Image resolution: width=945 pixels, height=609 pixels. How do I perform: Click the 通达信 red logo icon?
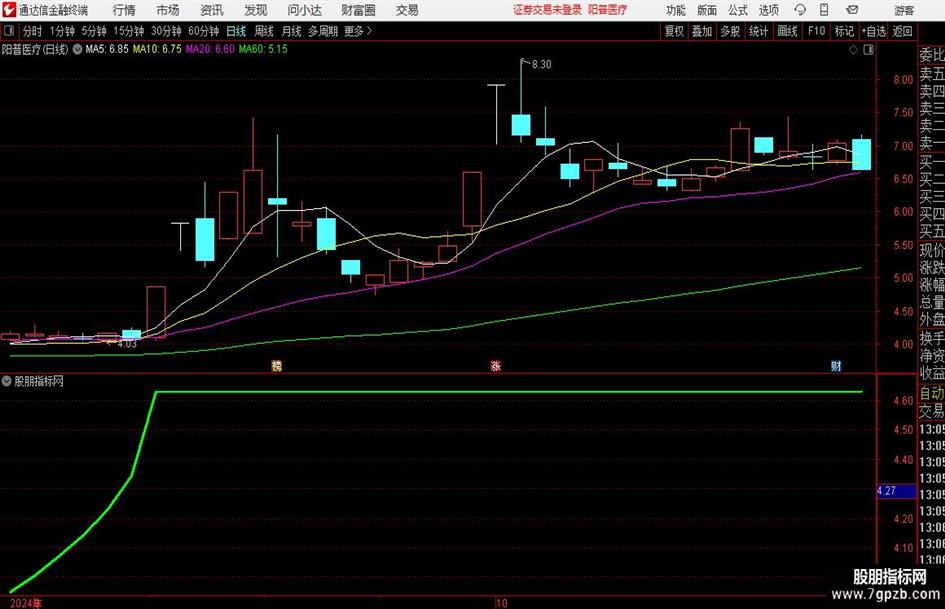(9, 10)
